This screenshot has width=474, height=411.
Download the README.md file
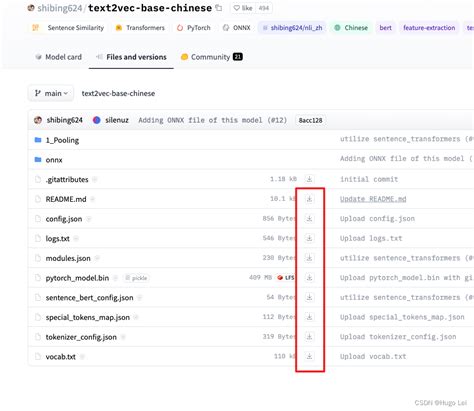309,199
